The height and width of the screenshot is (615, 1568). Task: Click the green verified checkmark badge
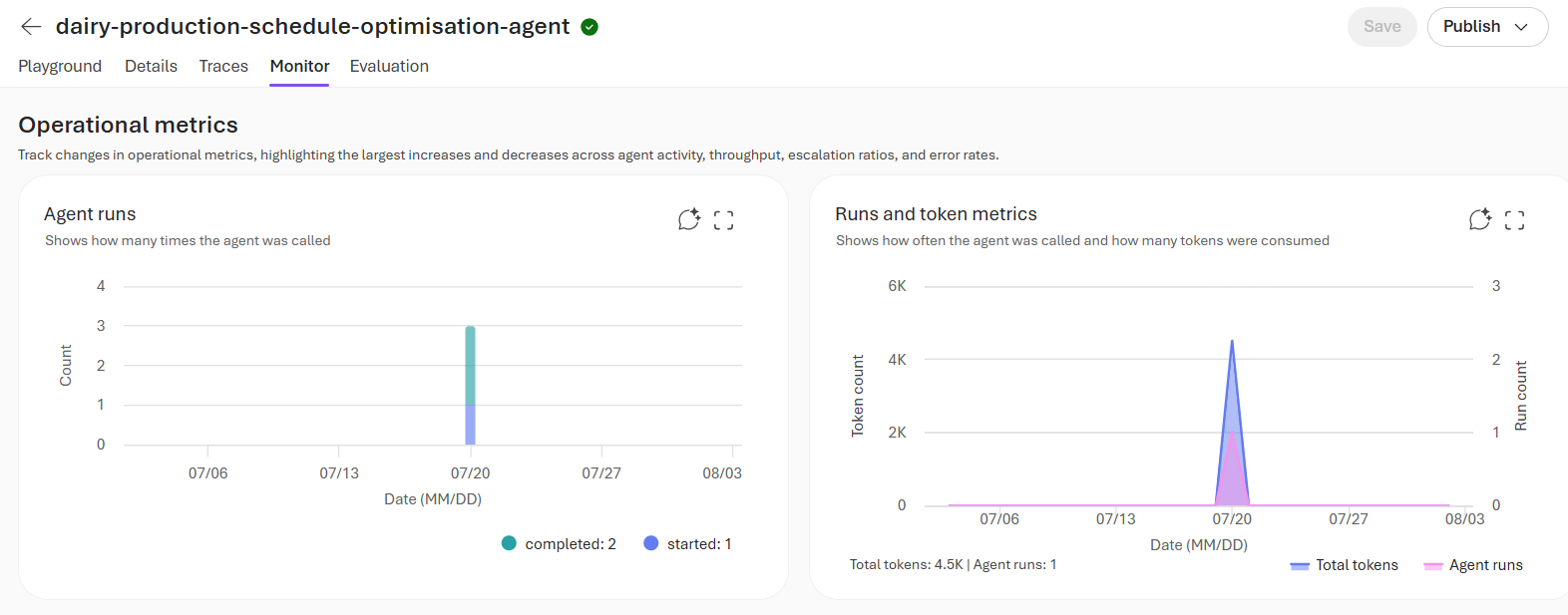[589, 27]
